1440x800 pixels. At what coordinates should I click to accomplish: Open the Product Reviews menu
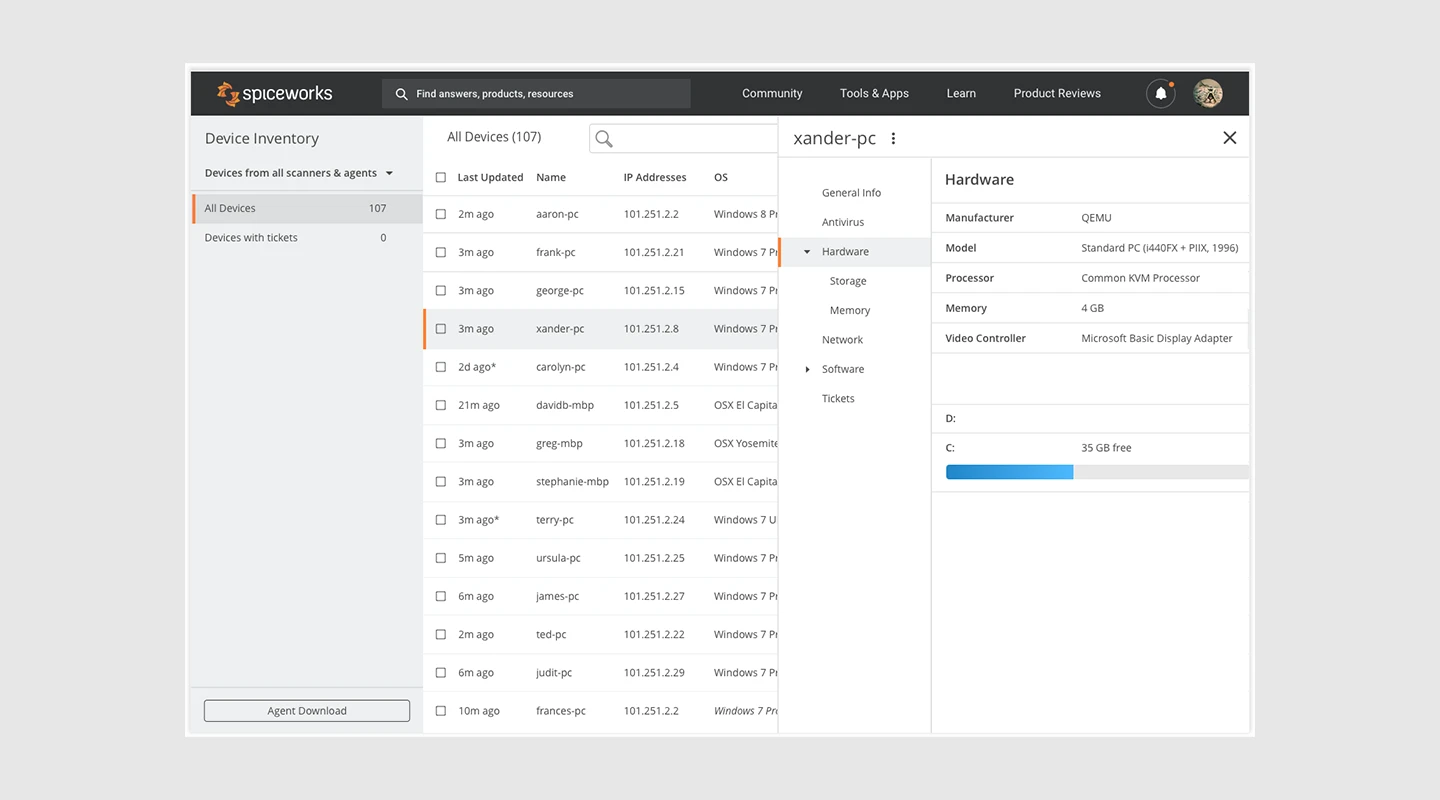tap(1057, 93)
